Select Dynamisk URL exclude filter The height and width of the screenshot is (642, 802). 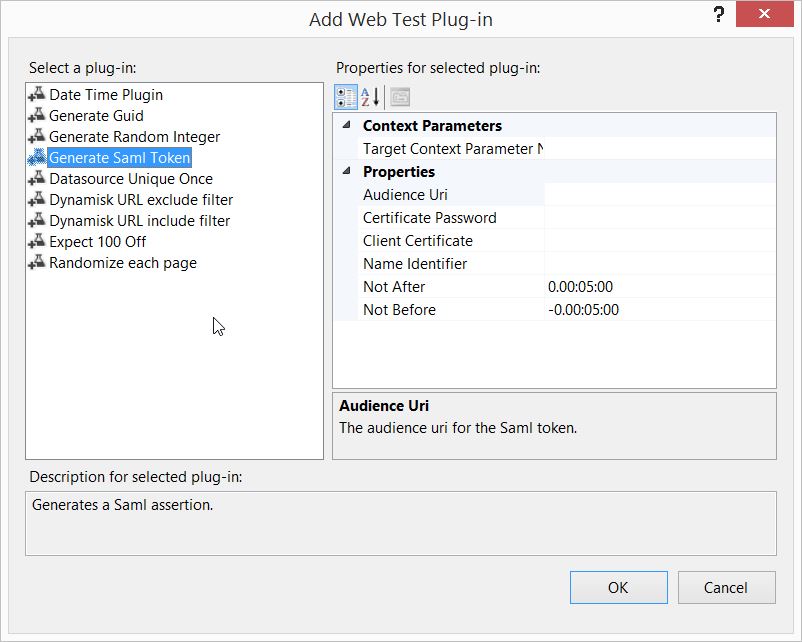point(141,200)
